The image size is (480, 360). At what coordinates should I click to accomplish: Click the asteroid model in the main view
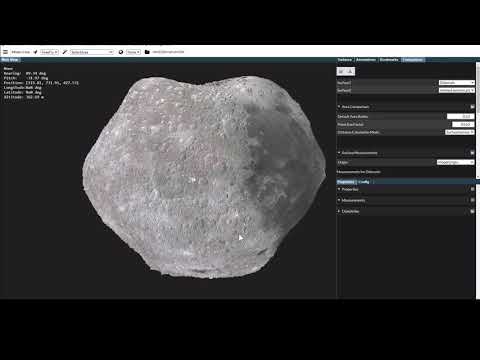pos(203,177)
